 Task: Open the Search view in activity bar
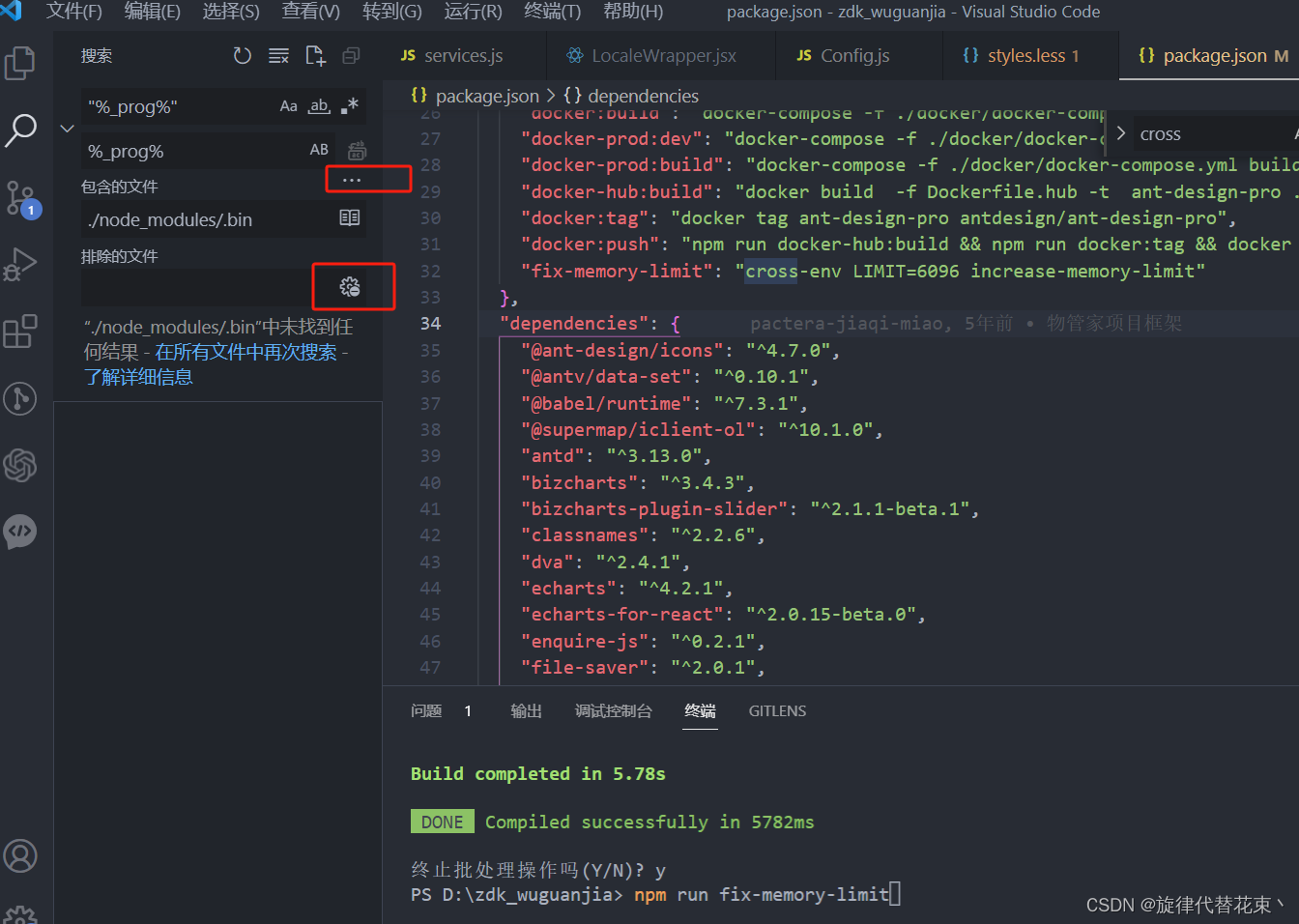pyautogui.click(x=20, y=130)
